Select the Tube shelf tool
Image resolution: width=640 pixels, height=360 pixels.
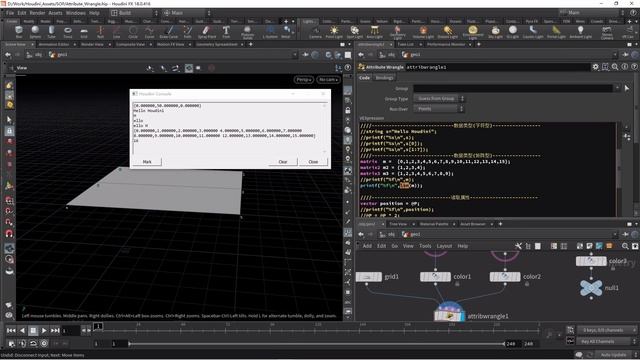(x=51, y=31)
